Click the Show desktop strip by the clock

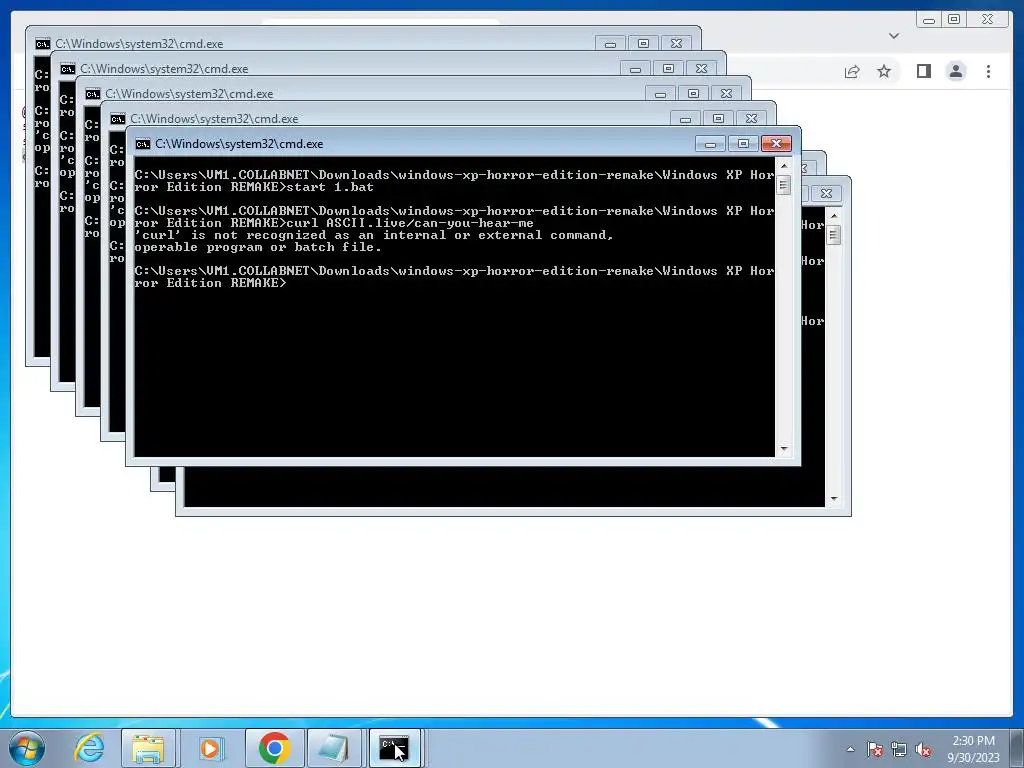[1017, 748]
